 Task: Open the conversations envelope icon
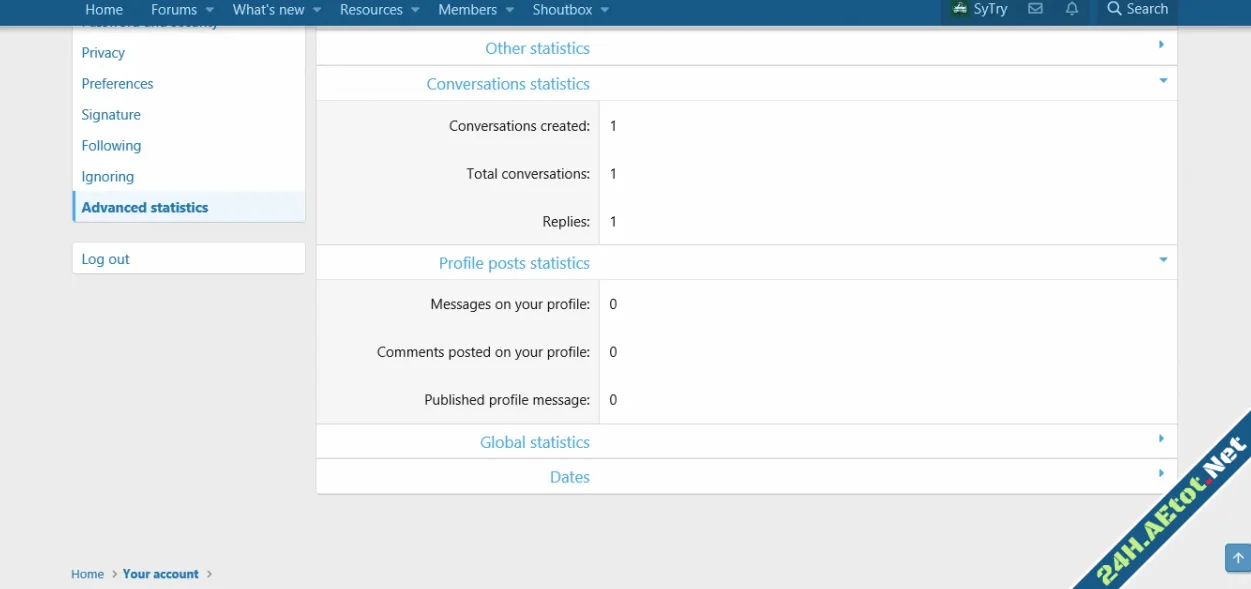pyautogui.click(x=1035, y=9)
